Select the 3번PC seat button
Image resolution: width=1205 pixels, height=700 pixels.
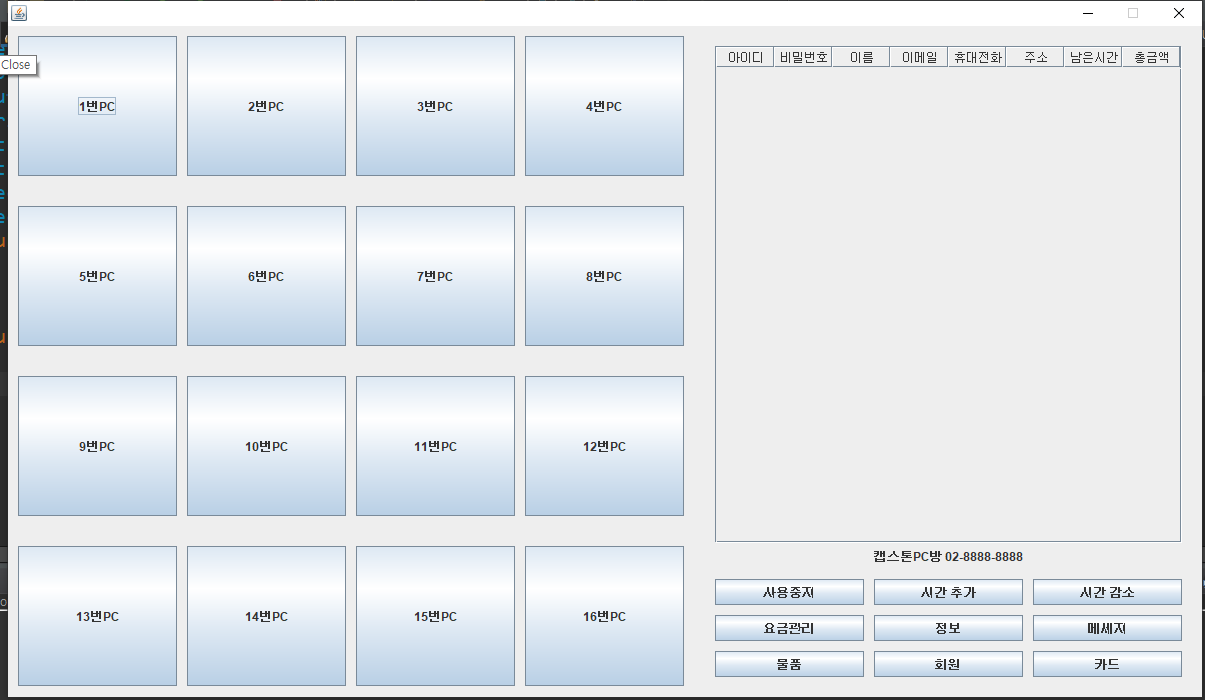coord(435,106)
